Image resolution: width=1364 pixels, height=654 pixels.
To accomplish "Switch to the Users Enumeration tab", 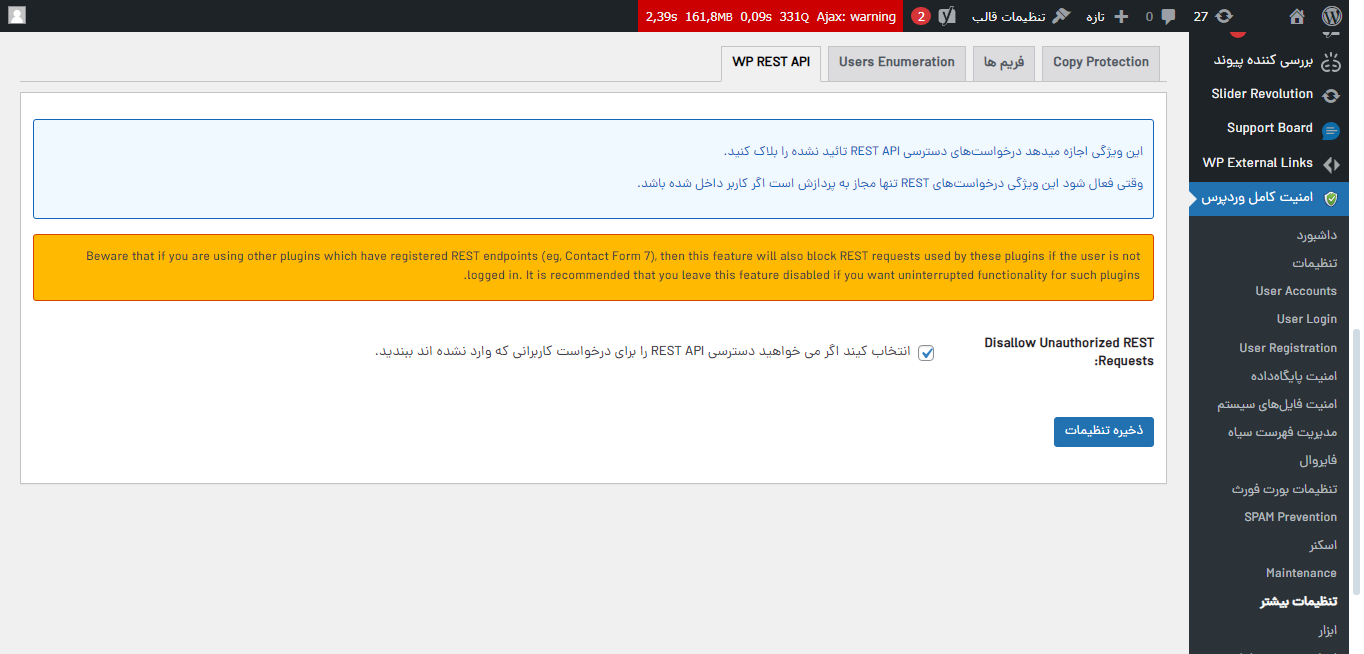I will click(x=897, y=62).
